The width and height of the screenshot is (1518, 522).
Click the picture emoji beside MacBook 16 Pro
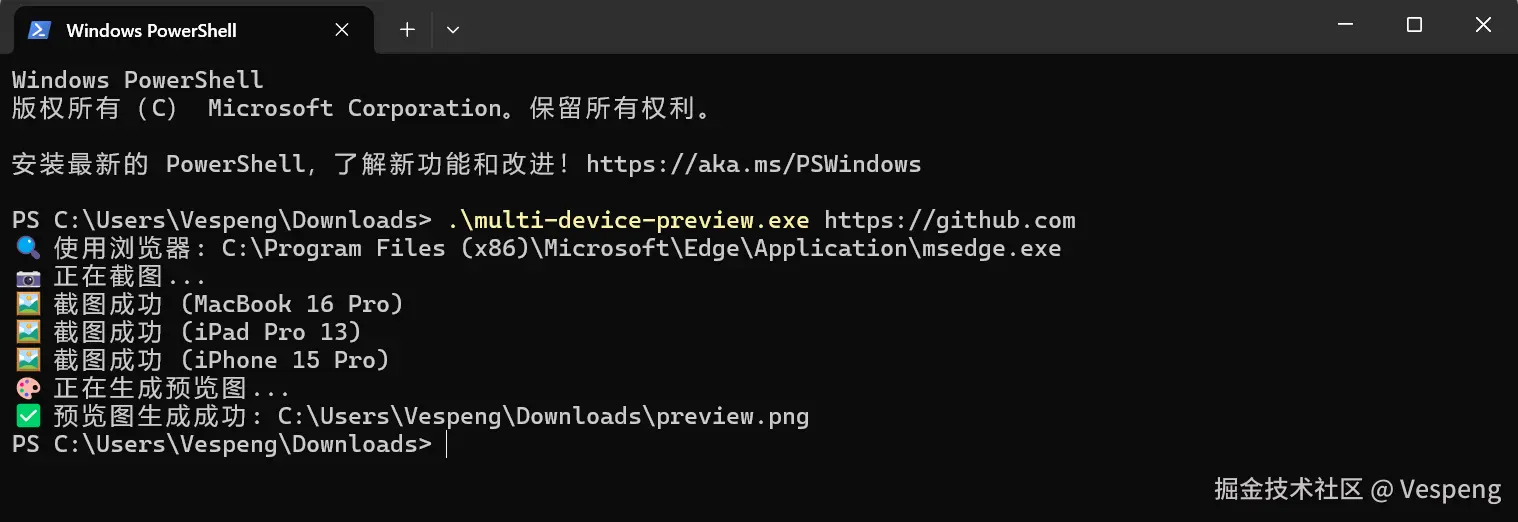(x=28, y=304)
